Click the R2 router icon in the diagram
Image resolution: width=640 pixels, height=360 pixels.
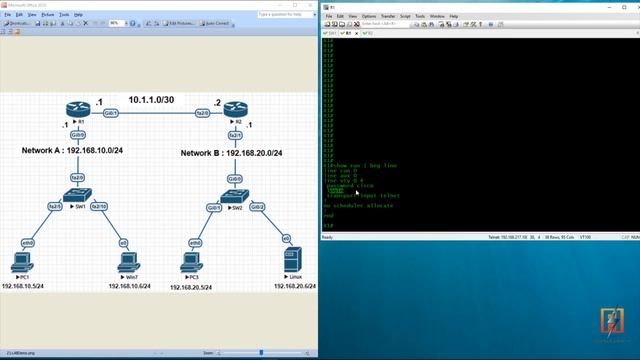236,109
